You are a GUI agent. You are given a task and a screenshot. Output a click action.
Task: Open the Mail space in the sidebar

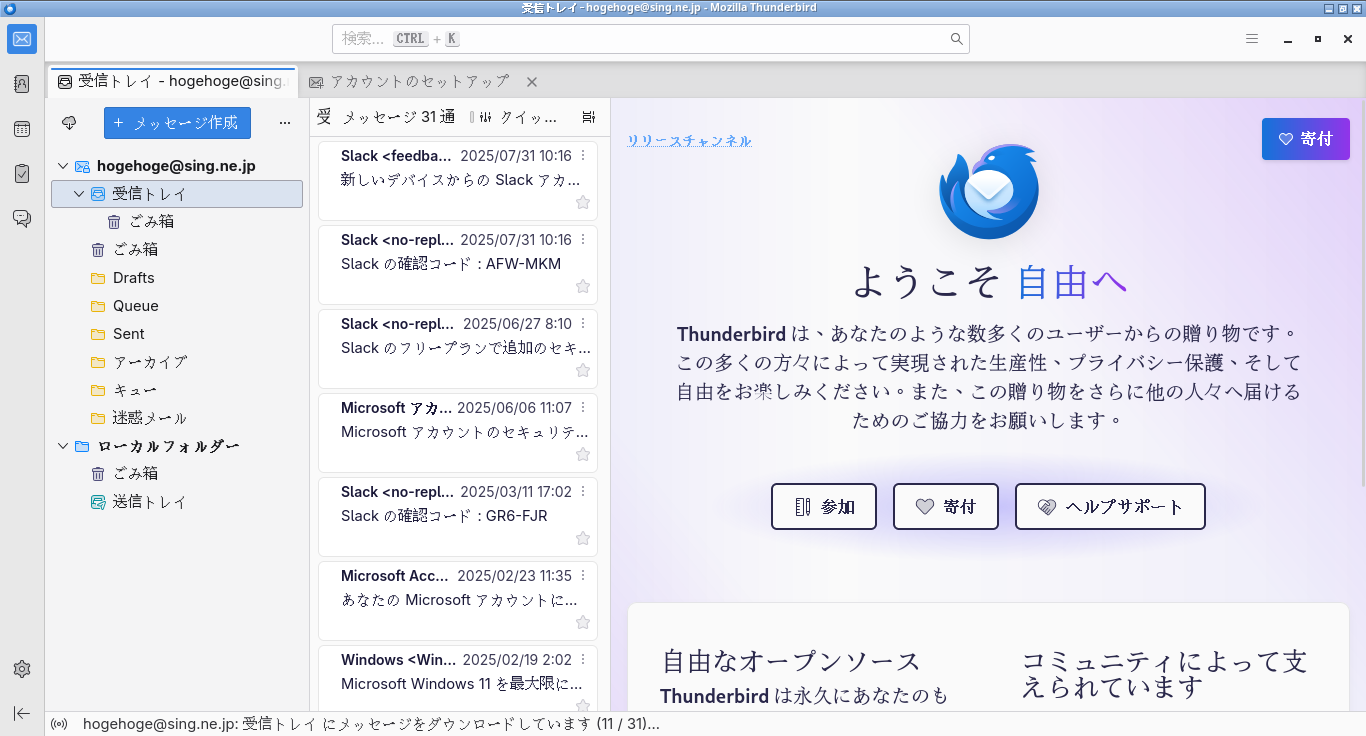tap(22, 39)
